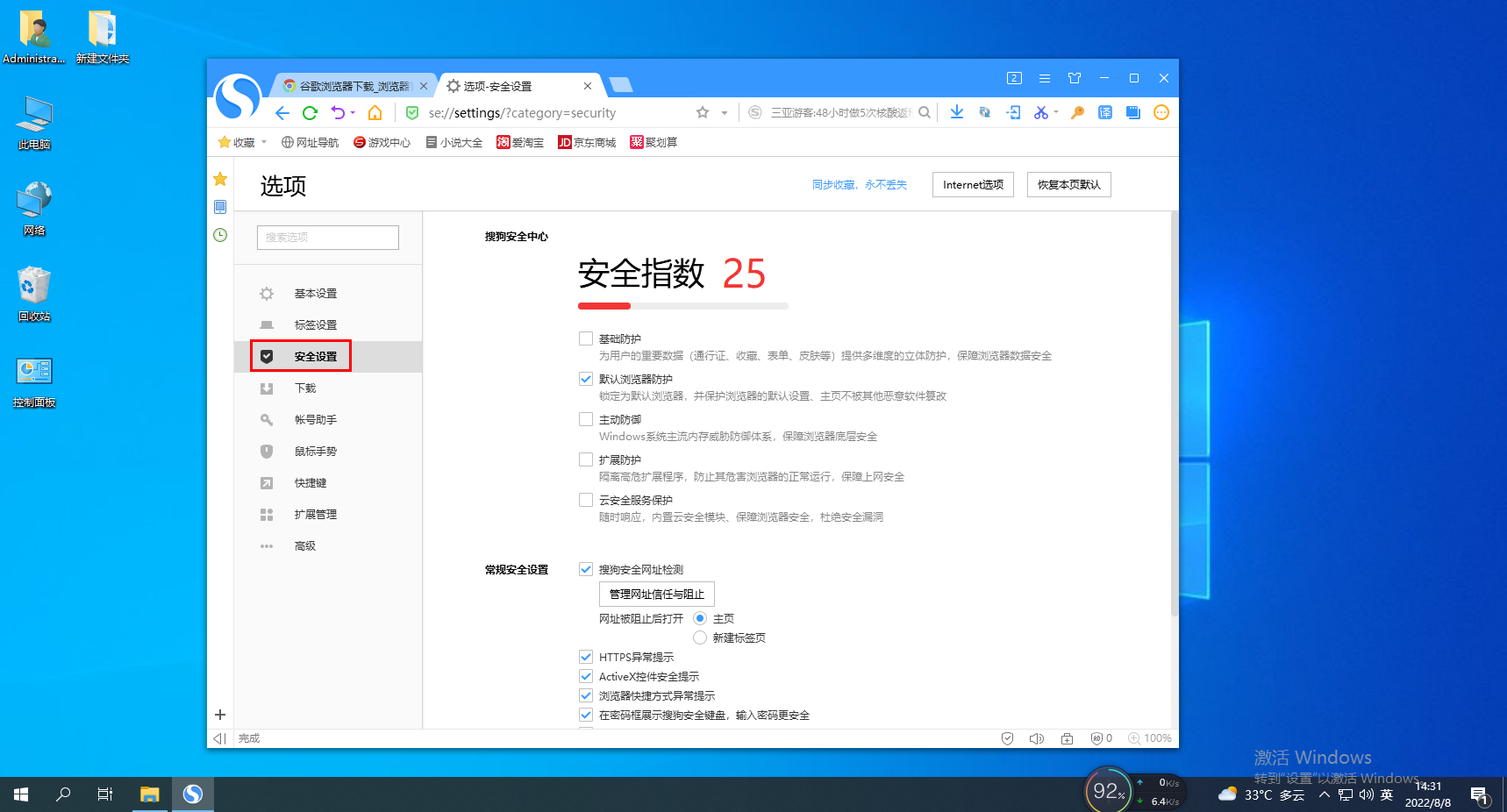
Task: Click the settings search input field
Action: [x=327, y=237]
